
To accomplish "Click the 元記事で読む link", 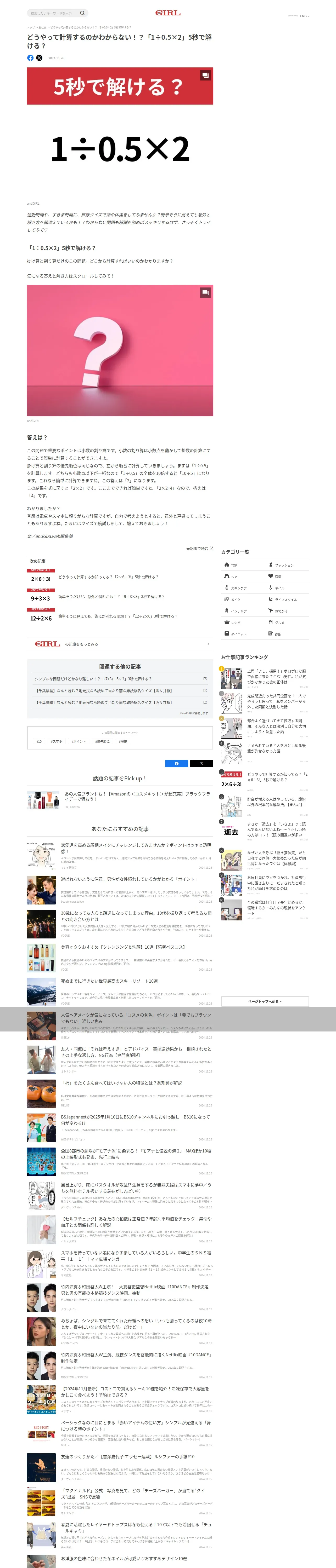I will 197,549.
